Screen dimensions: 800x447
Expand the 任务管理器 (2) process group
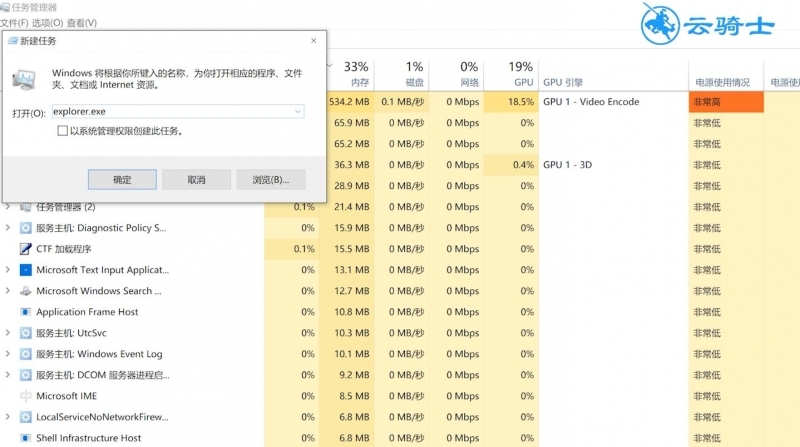[x=8, y=207]
